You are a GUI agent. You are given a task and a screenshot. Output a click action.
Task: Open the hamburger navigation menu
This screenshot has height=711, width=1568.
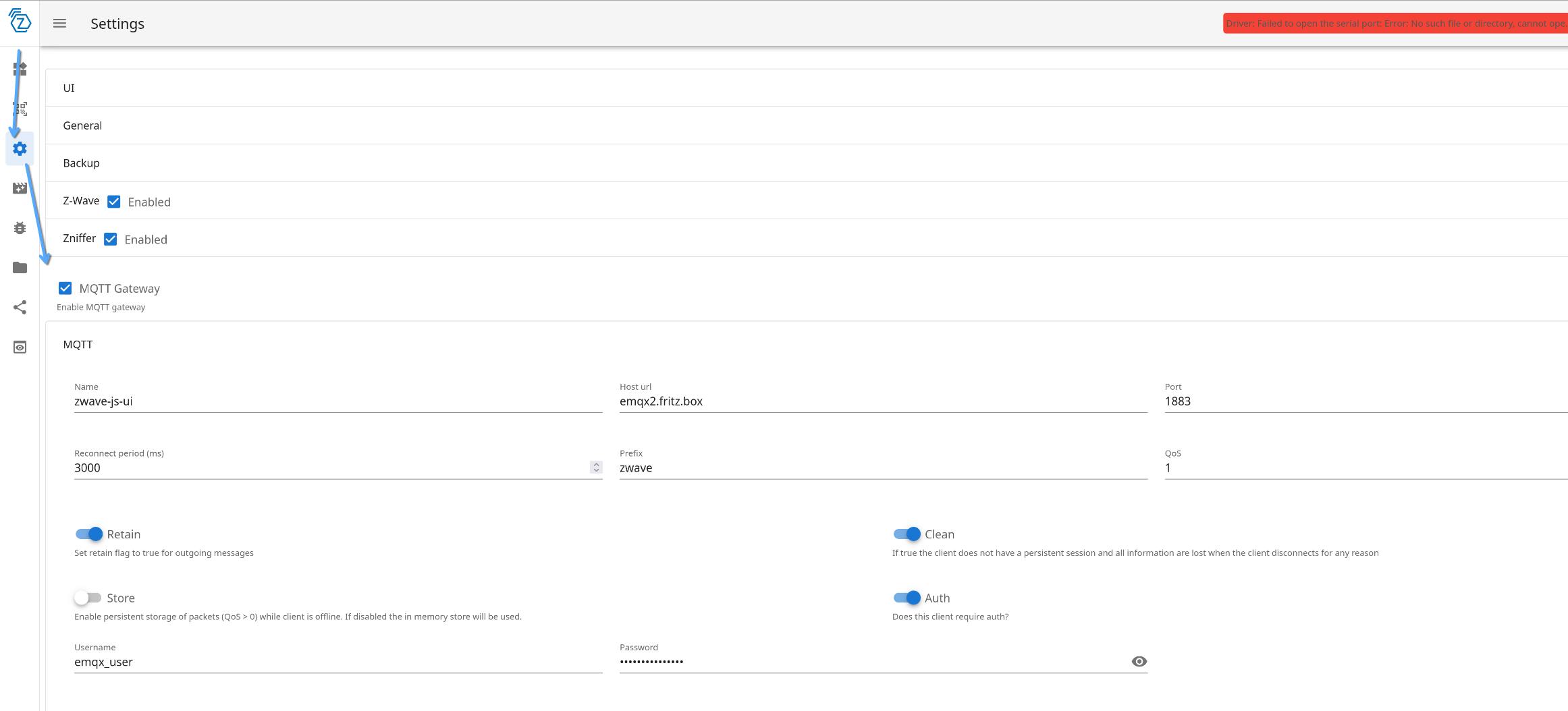[59, 24]
